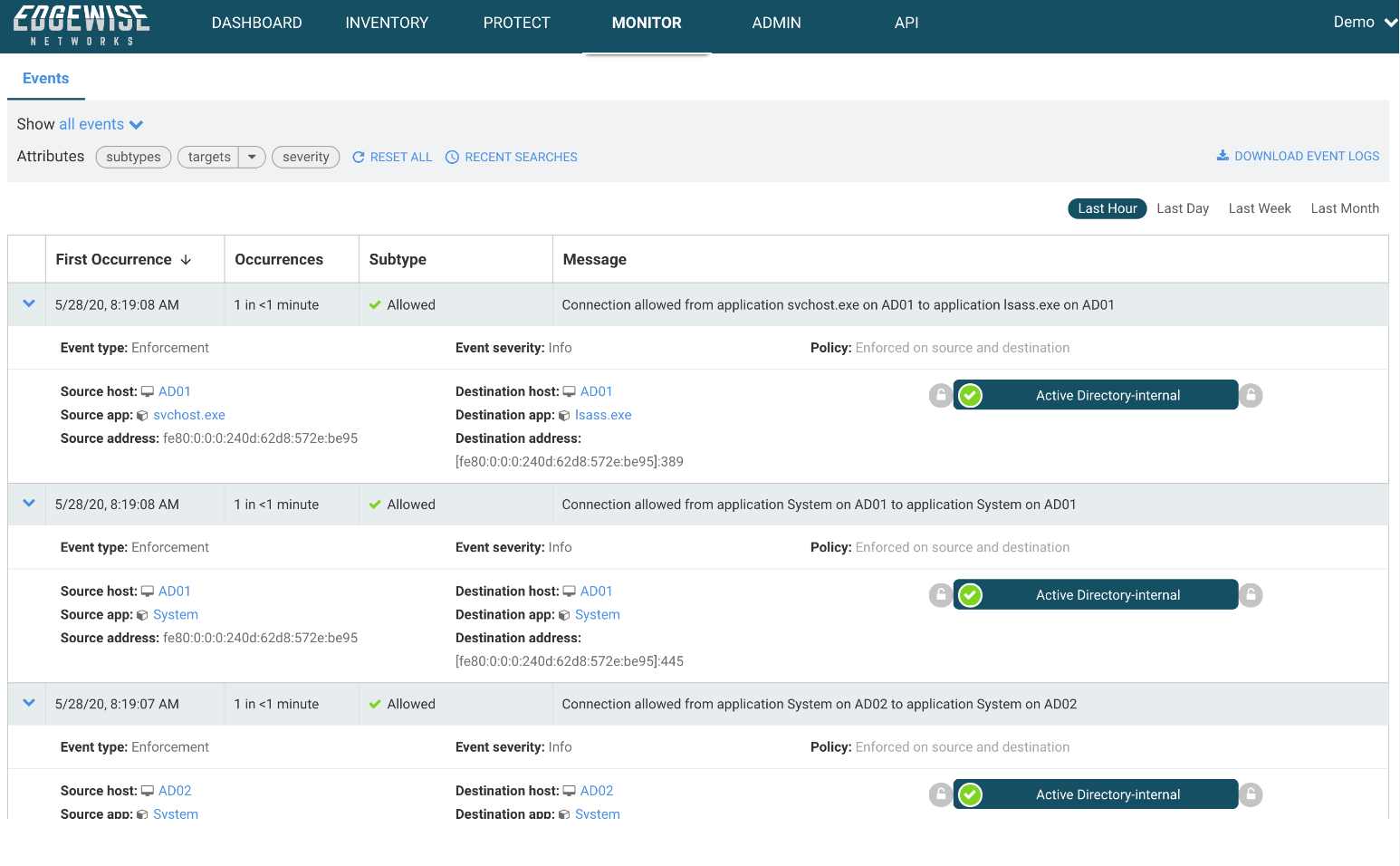This screenshot has height=866, width=1400.
Task: Click destination address ending in :389
Action: [570, 462]
